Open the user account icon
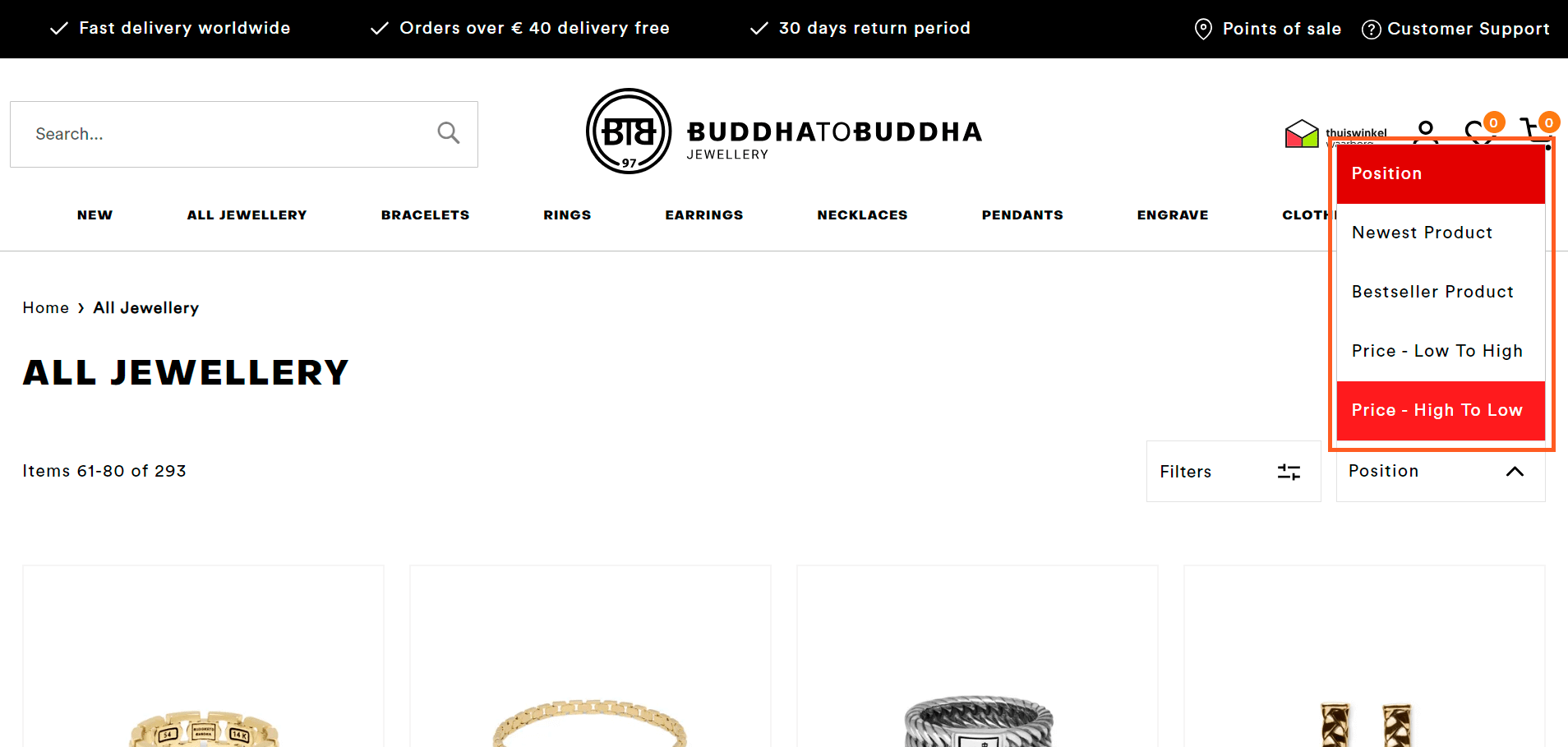This screenshot has height=747, width=1568. pos(1426,130)
